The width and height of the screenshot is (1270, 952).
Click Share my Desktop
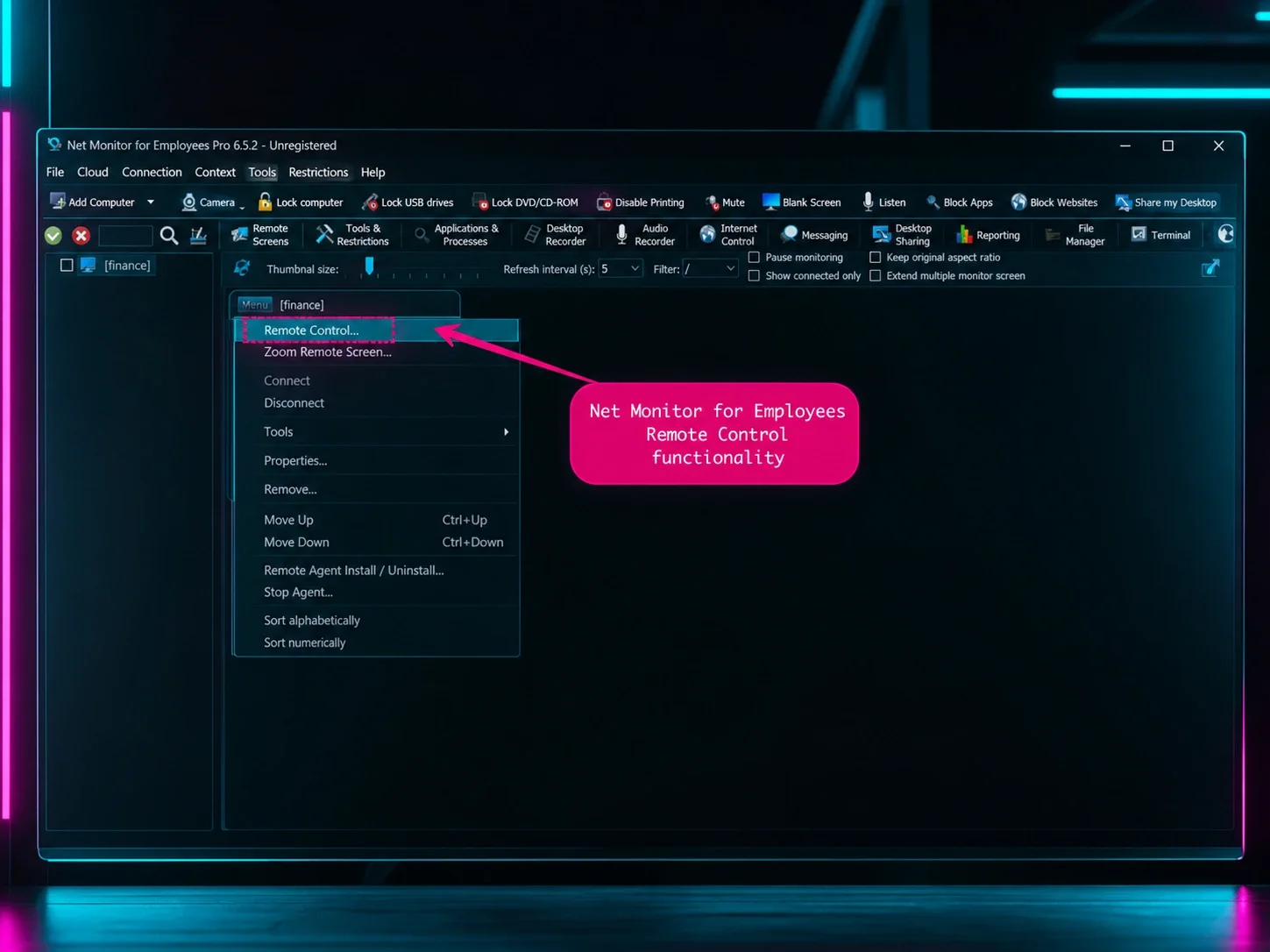point(1167,202)
